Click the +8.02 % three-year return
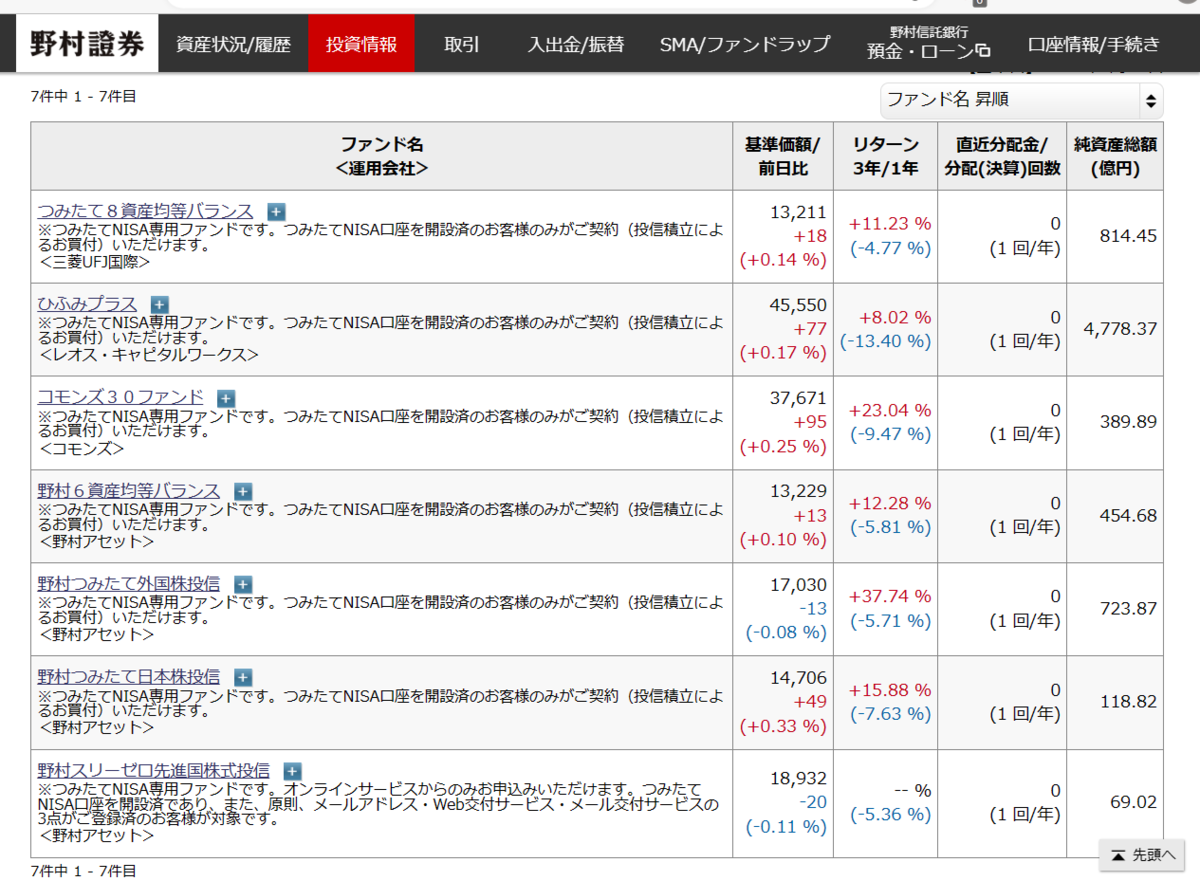 click(x=895, y=317)
